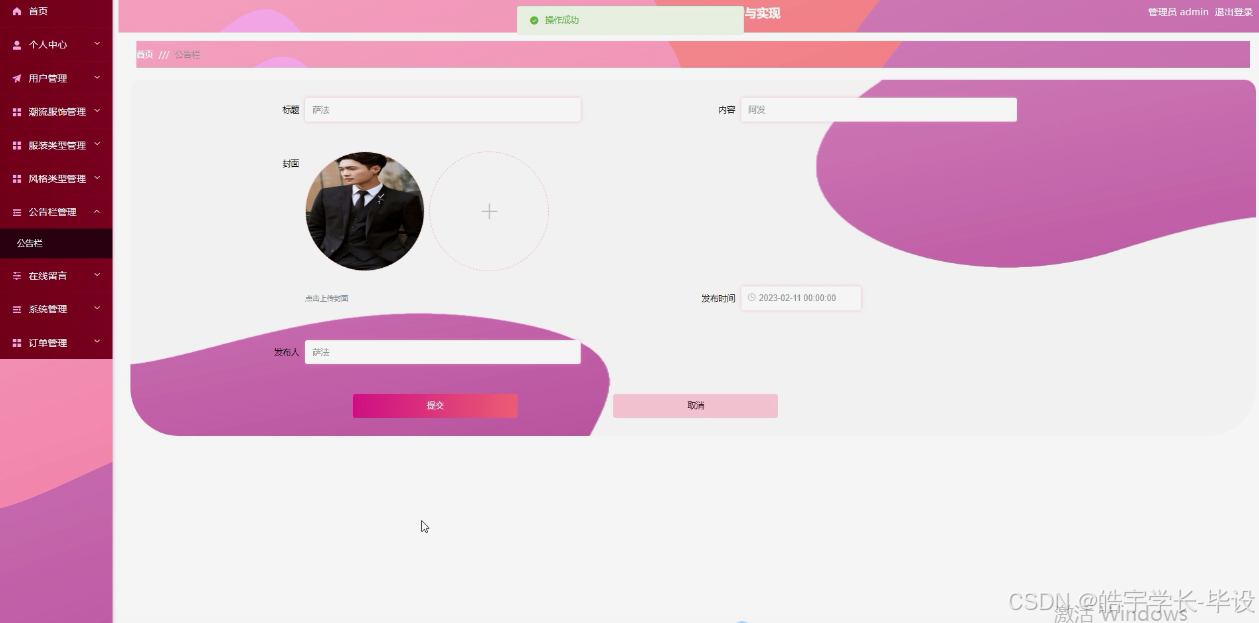
Task: Select the 公告栏 submenu item
Action: (x=28, y=243)
